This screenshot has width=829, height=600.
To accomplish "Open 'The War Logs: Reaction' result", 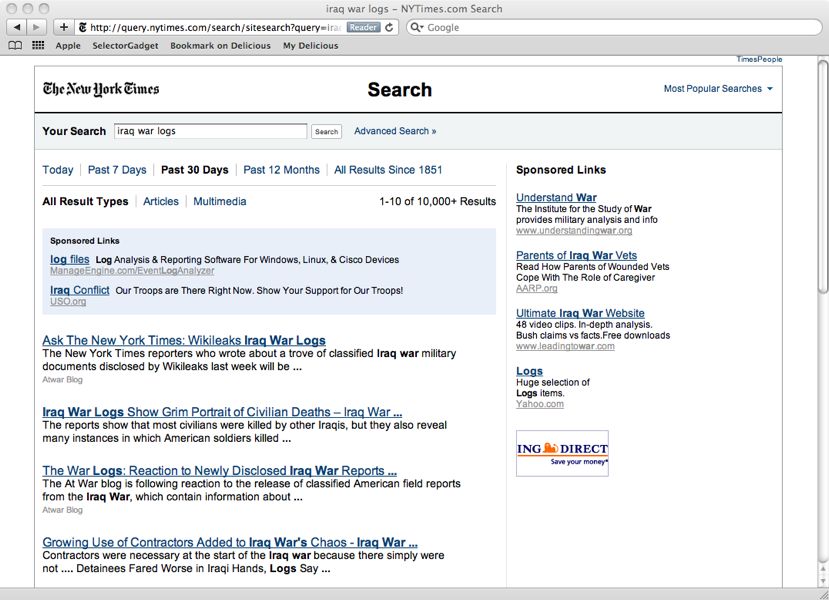I will [x=219, y=471].
